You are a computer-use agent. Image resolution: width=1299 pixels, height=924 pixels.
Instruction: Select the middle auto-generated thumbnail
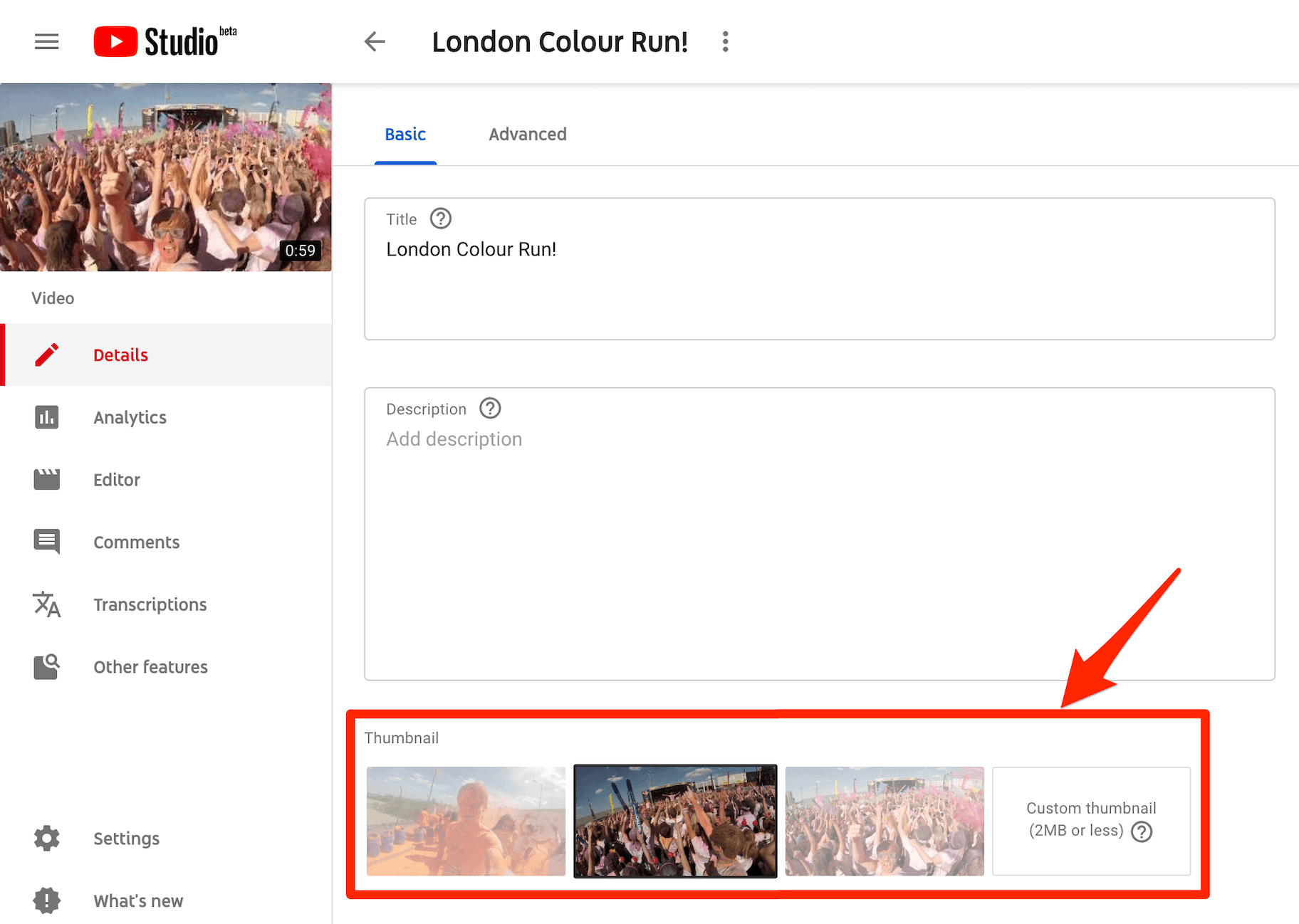pyautogui.click(x=674, y=821)
